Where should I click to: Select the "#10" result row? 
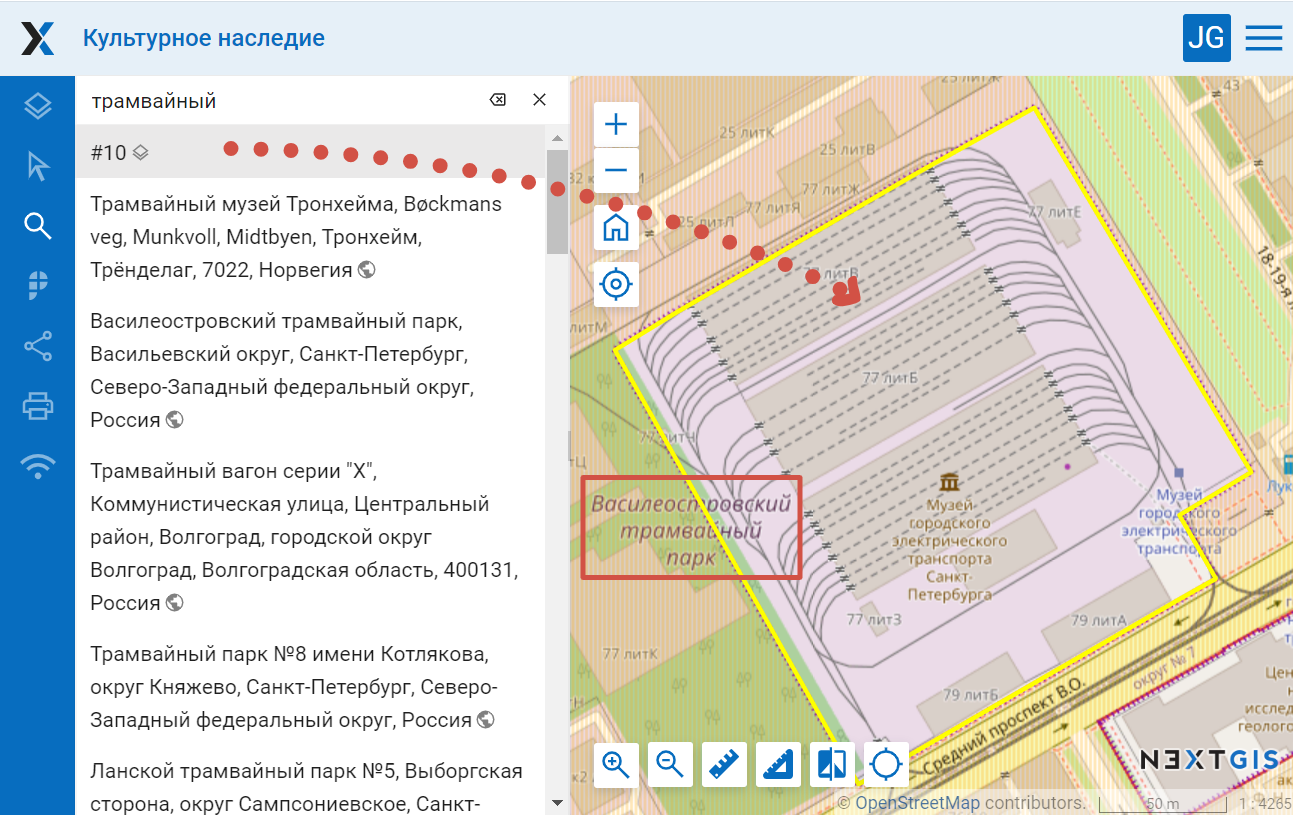pos(311,152)
